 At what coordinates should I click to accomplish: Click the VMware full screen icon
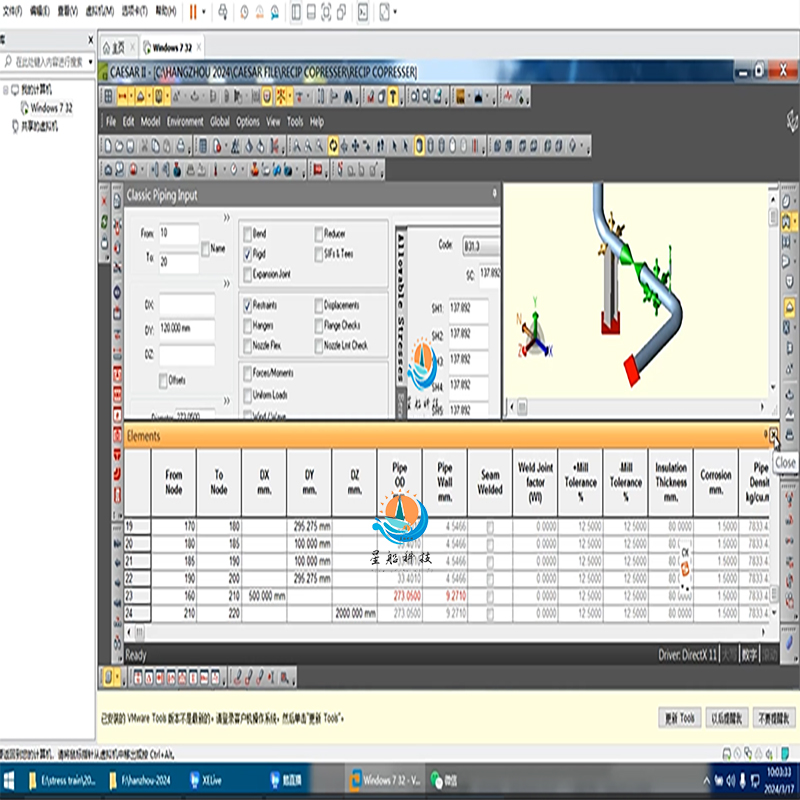tap(326, 12)
